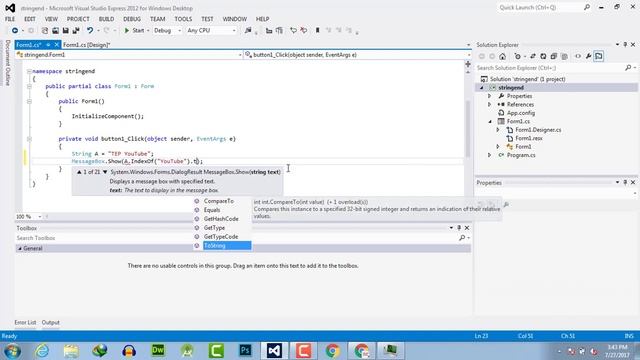640x360 pixels.
Task: Click the New Project toolbar icon
Action: (x=45, y=31)
